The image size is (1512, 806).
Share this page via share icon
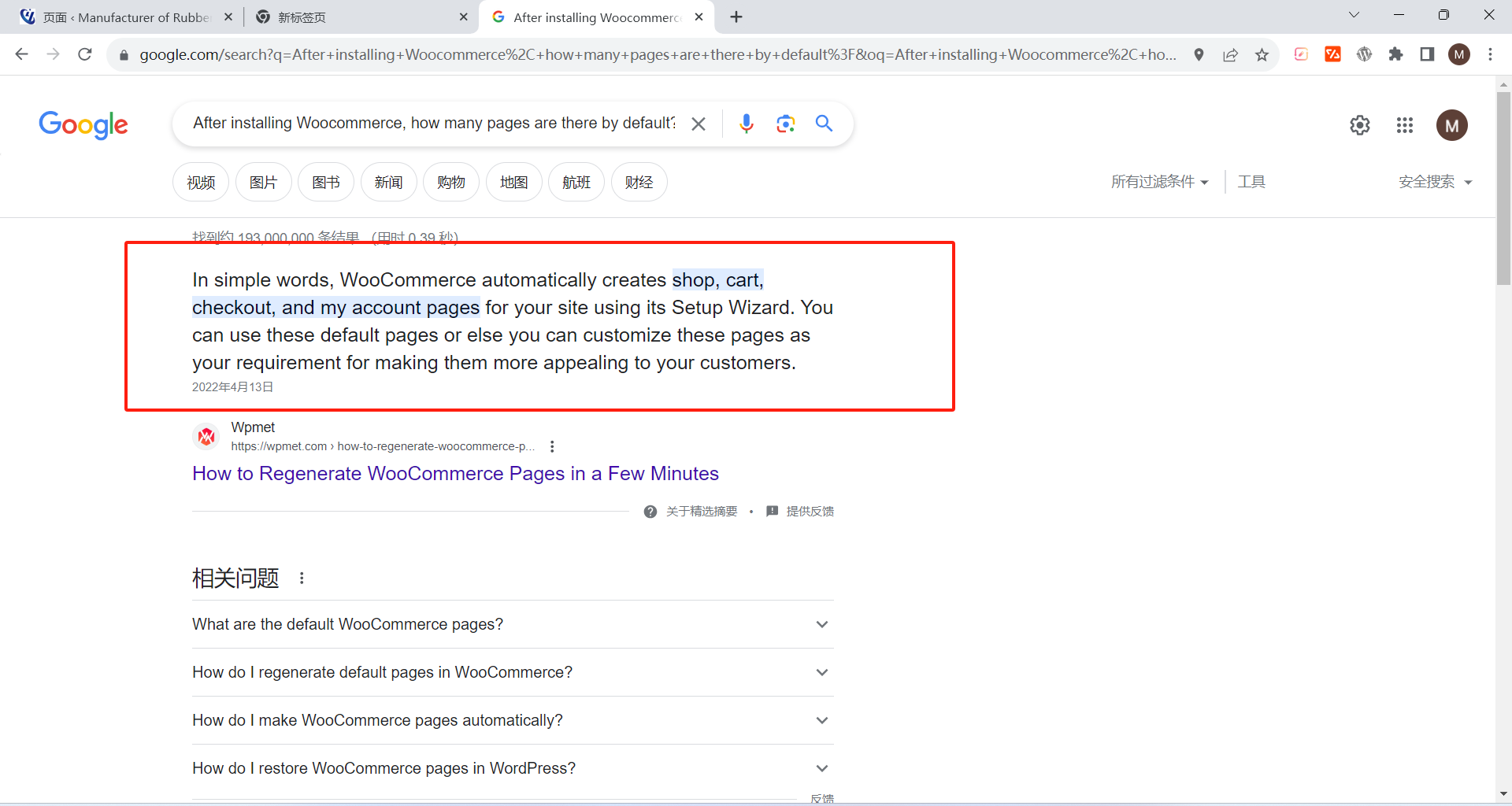(1230, 54)
